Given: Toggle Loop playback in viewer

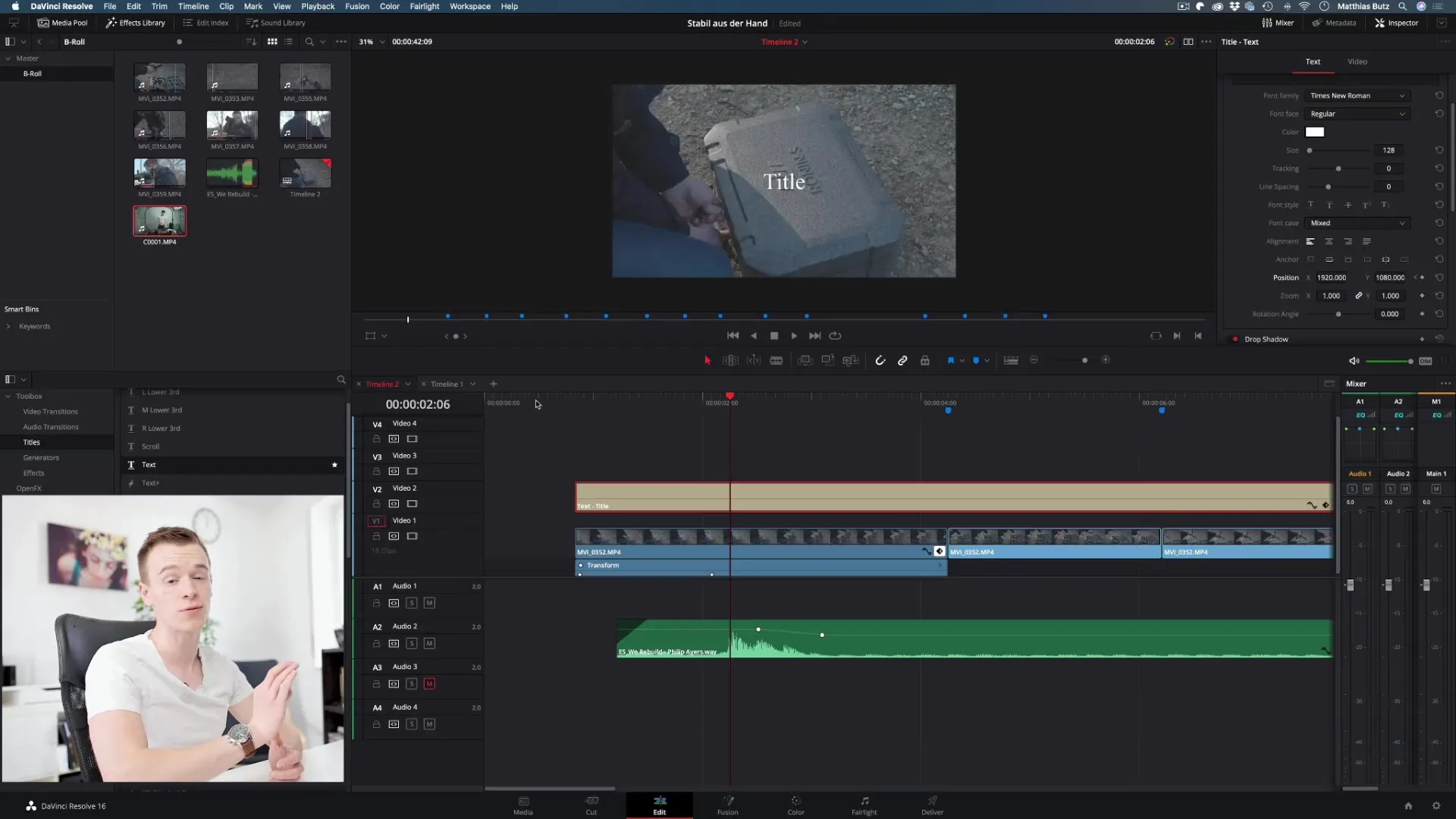Looking at the screenshot, I should pyautogui.click(x=835, y=336).
